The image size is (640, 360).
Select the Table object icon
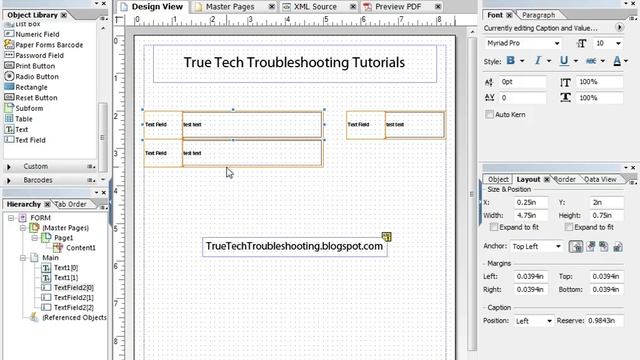click(x=9, y=119)
